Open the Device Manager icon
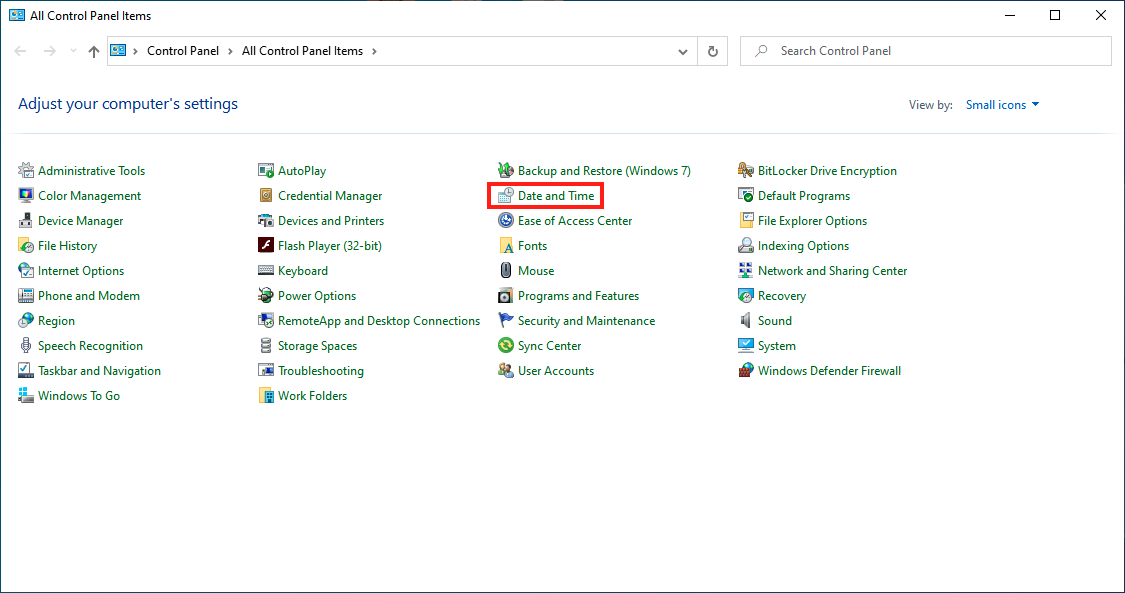The height and width of the screenshot is (593, 1125). click(26, 221)
